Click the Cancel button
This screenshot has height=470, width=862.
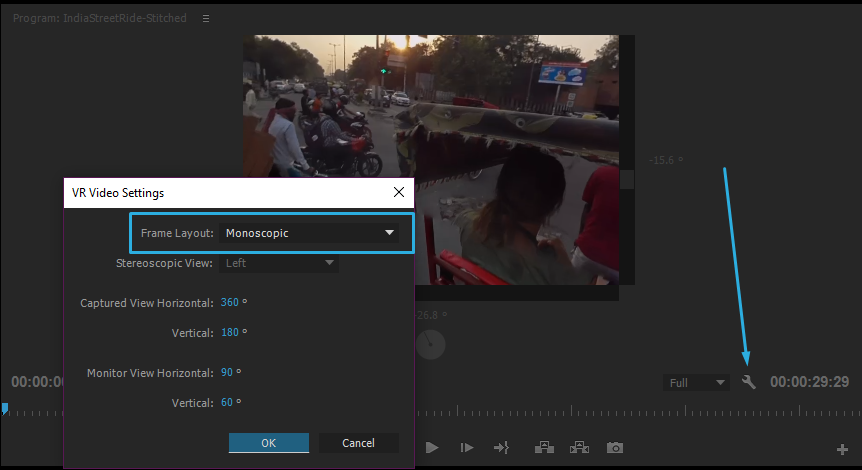coord(358,443)
